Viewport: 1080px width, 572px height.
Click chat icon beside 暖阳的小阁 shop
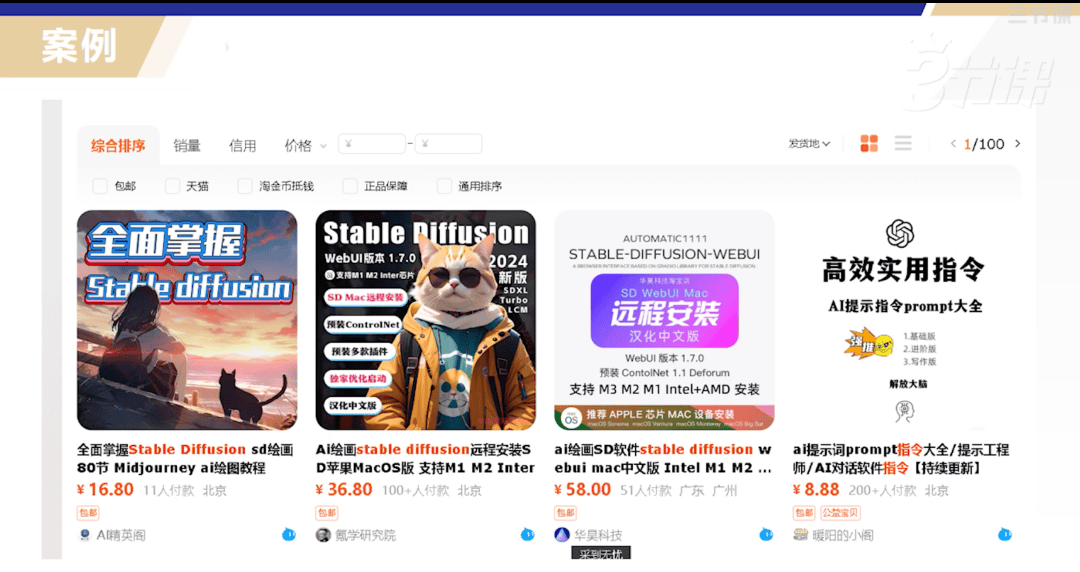pyautogui.click(x=1004, y=535)
